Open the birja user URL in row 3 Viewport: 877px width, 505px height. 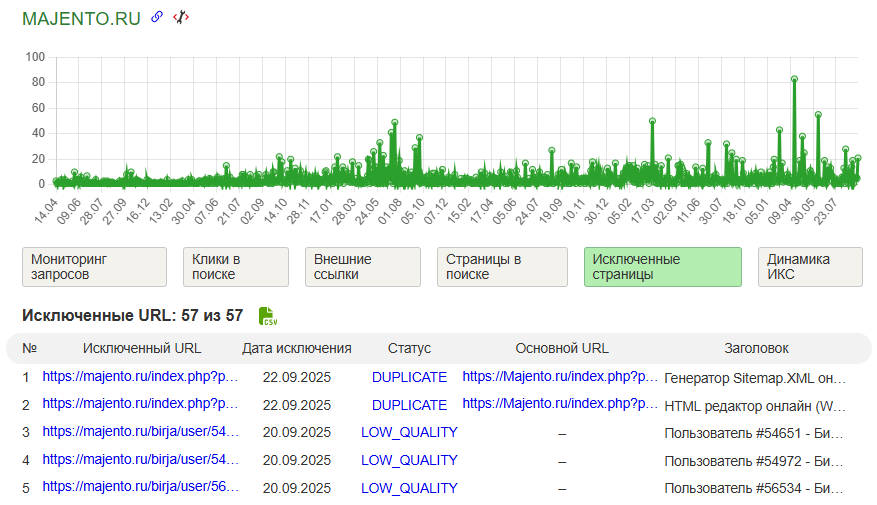(x=140, y=432)
